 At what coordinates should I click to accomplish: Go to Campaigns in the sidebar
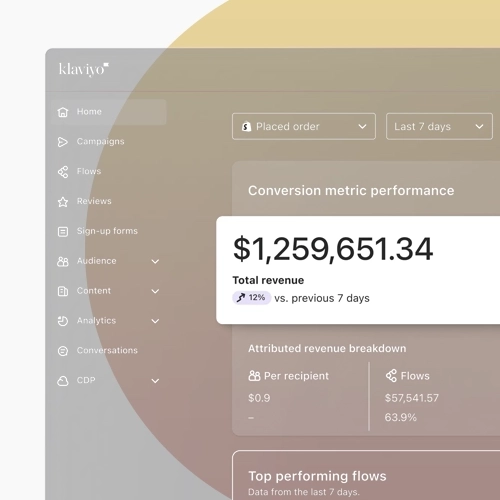pos(100,141)
